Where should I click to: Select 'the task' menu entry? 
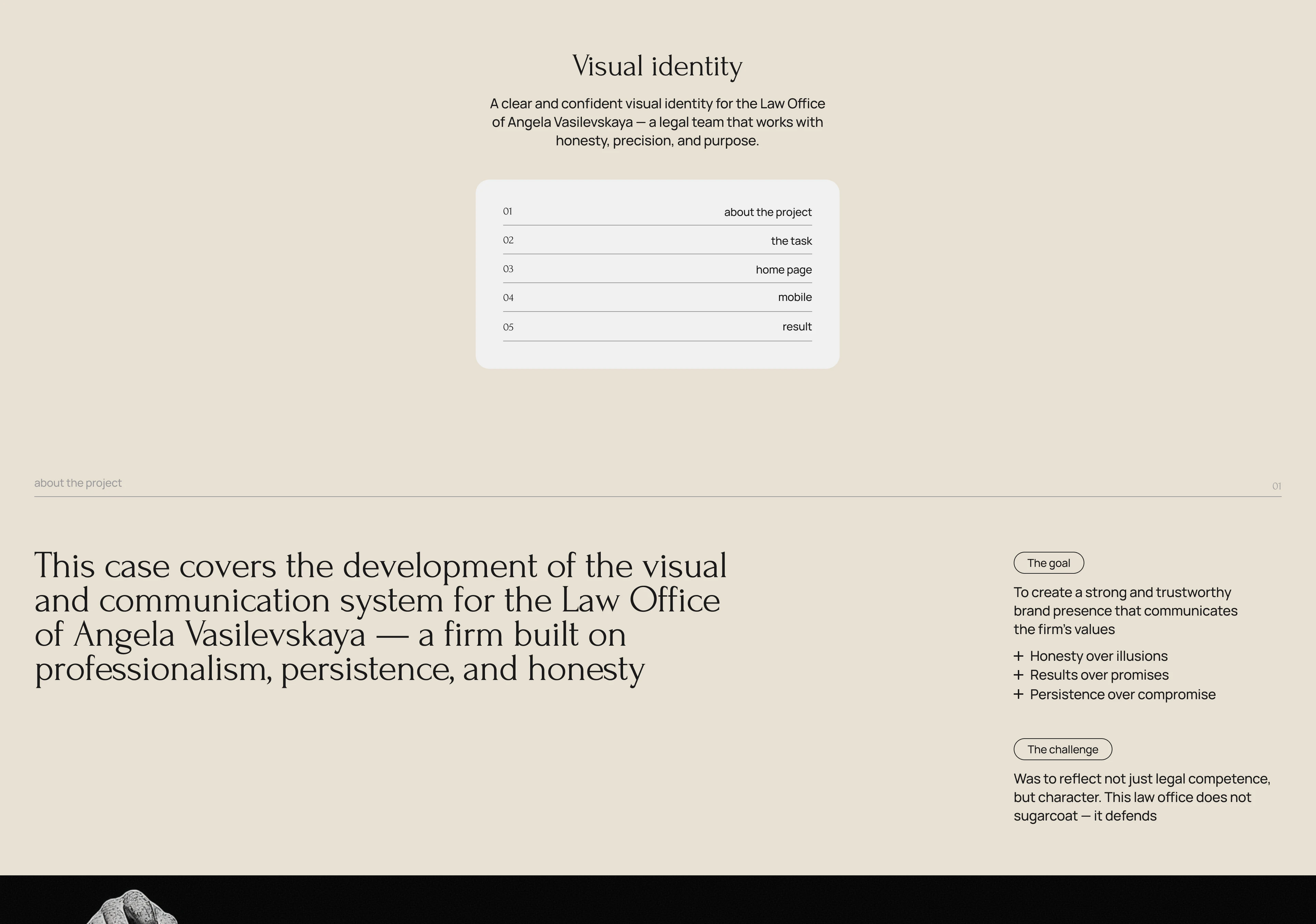[x=791, y=241]
